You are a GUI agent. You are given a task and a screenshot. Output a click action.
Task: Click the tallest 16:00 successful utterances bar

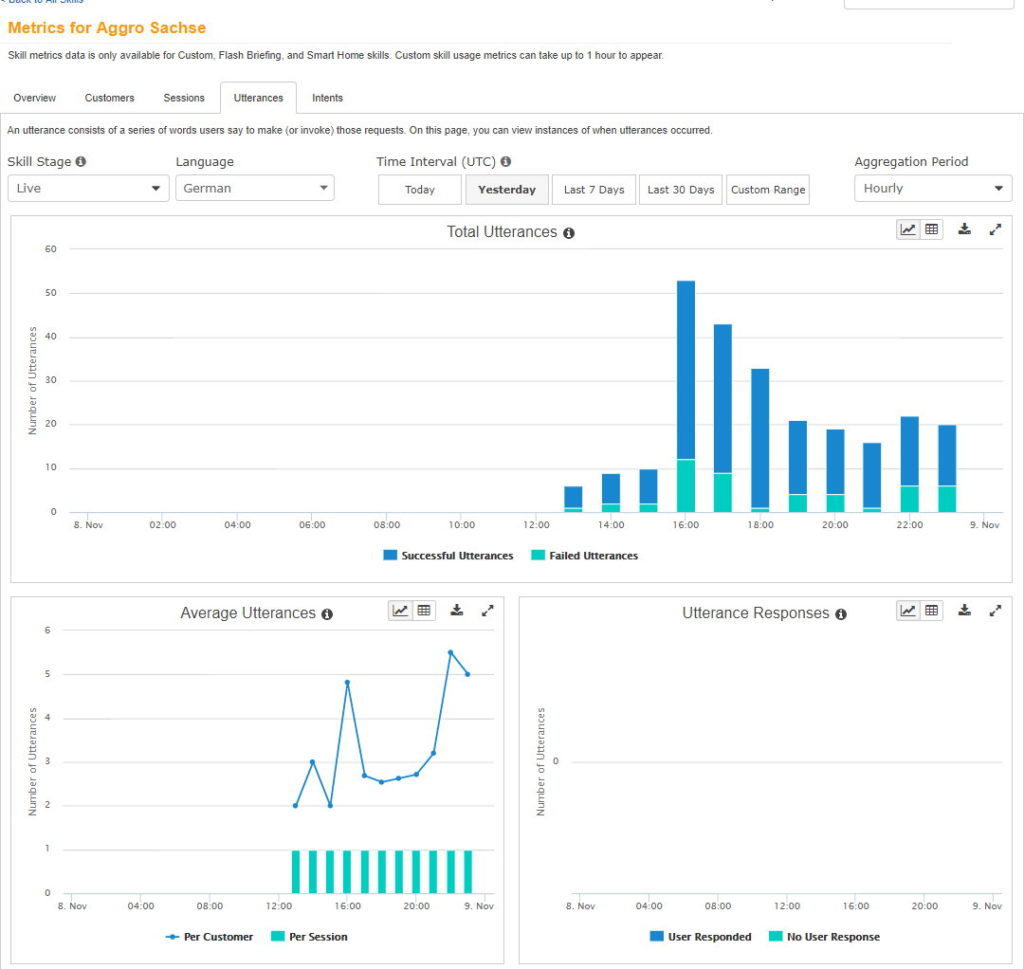click(686, 370)
